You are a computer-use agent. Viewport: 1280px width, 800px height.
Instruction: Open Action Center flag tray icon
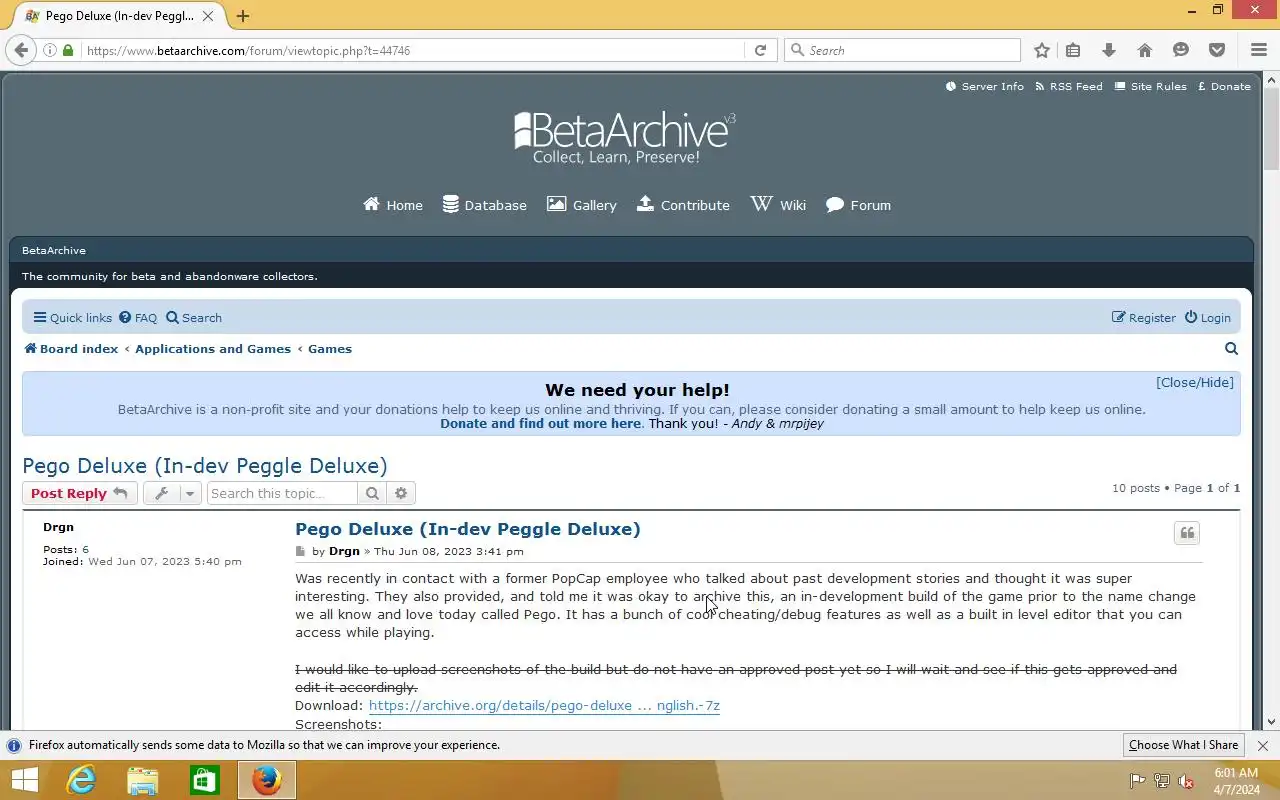coord(1137,781)
